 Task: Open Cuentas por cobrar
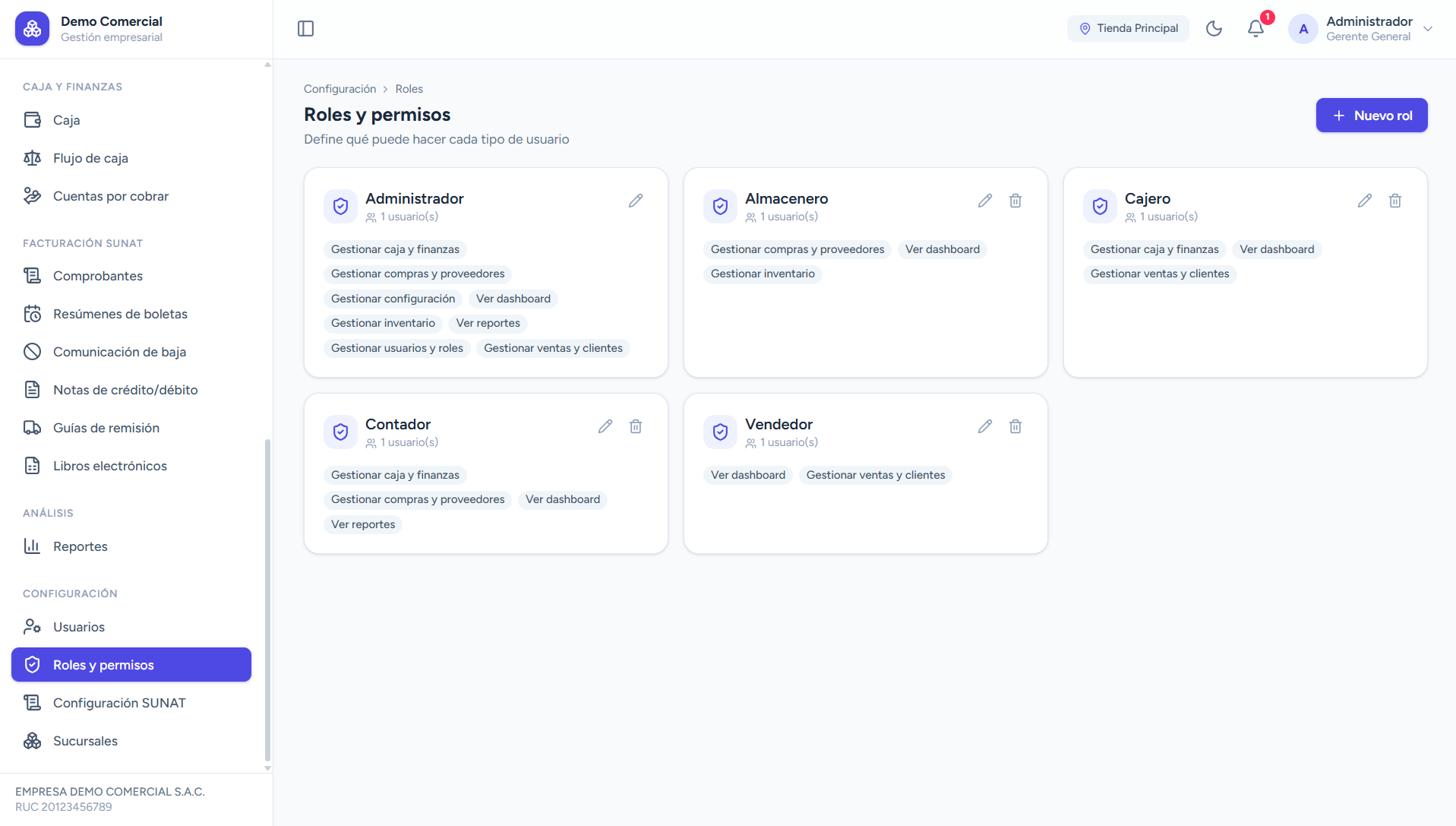coord(131,196)
